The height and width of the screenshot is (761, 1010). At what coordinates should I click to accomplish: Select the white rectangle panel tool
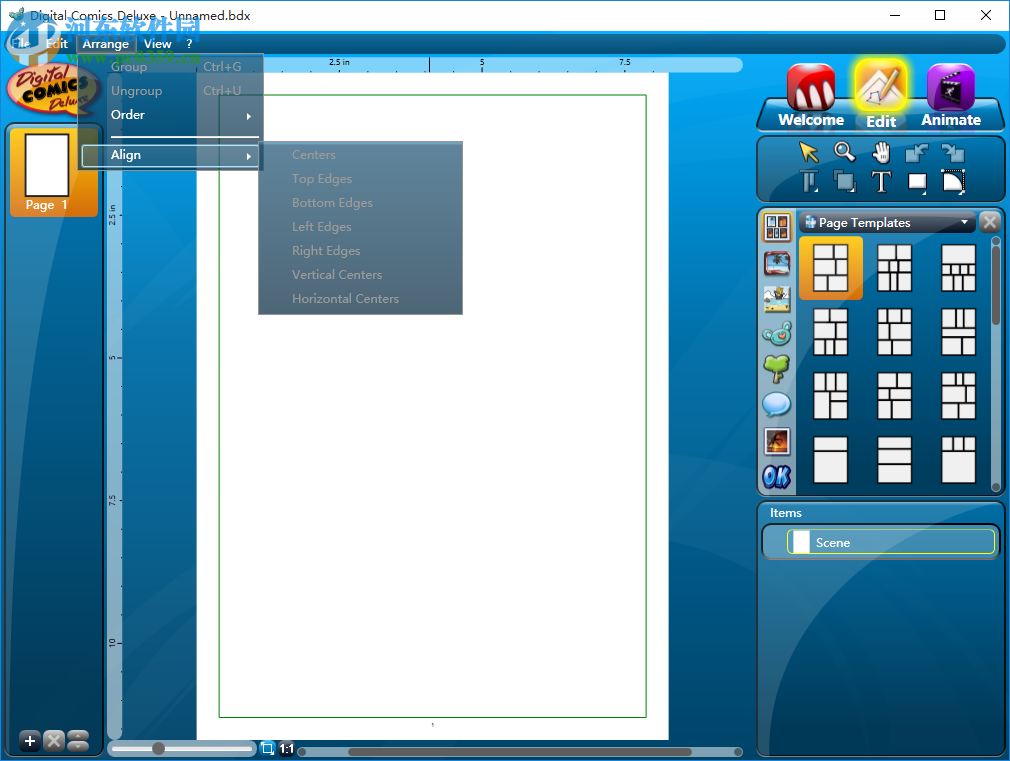click(x=917, y=182)
